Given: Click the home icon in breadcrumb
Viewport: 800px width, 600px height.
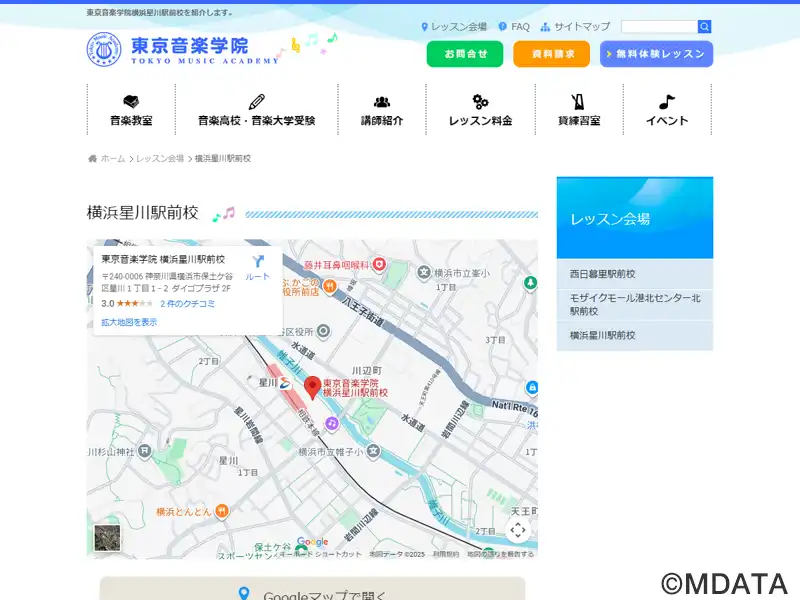Looking at the screenshot, I should click(x=93, y=159).
